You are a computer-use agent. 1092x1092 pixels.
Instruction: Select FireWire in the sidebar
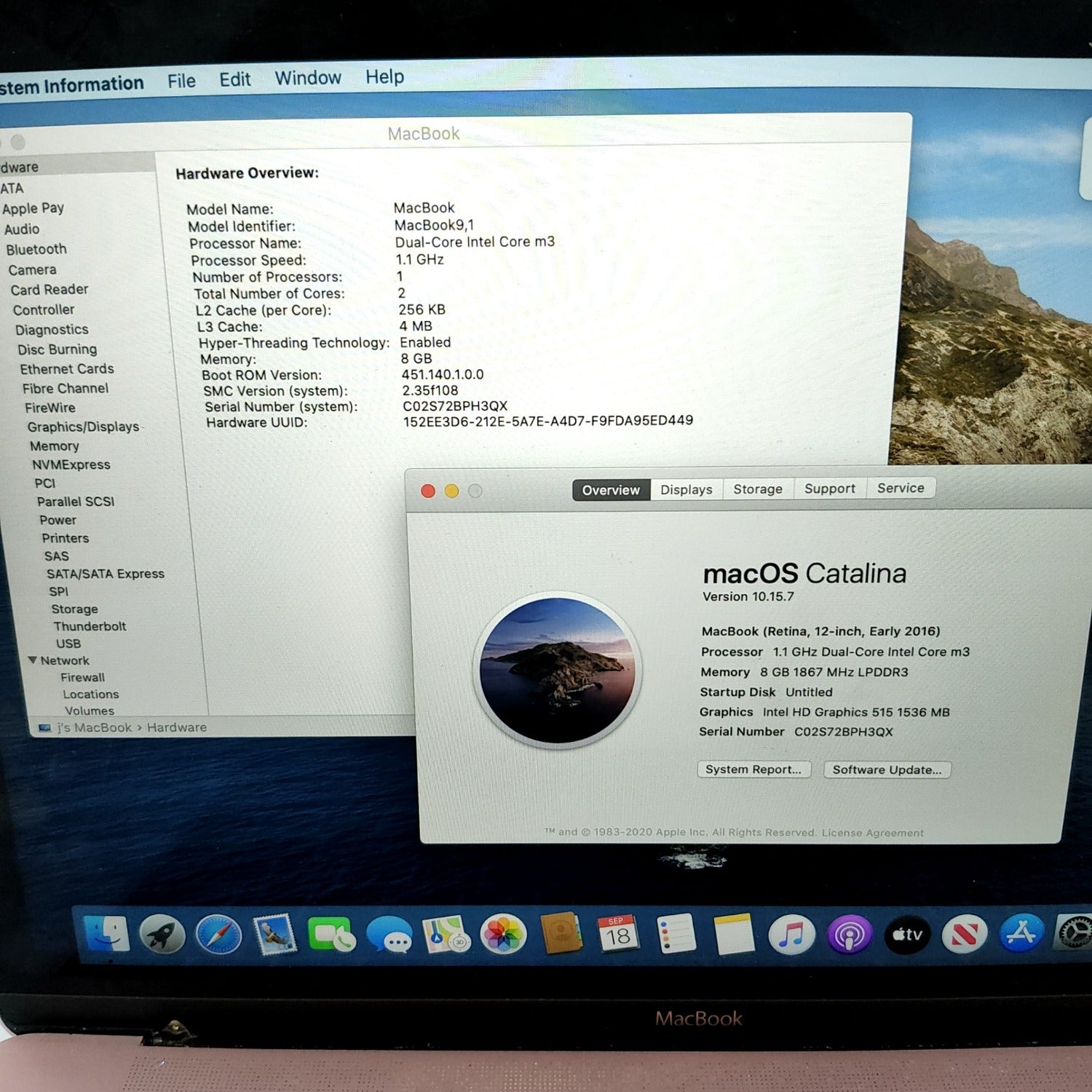coord(50,408)
